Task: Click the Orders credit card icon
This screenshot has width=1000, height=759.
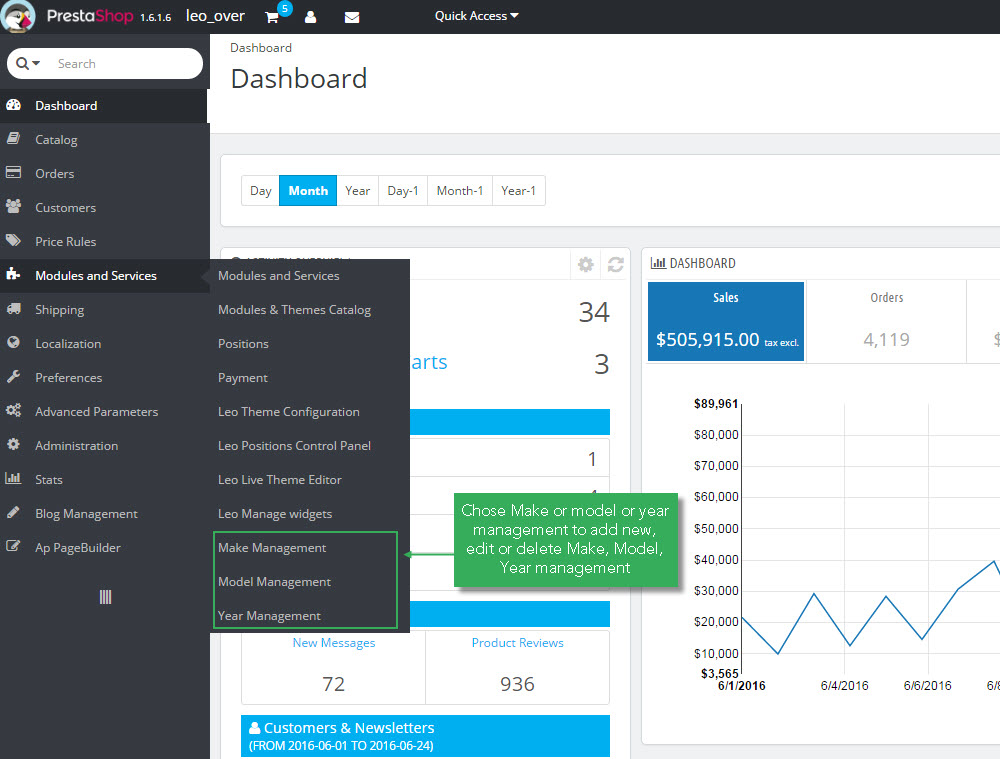Action: coord(13,173)
